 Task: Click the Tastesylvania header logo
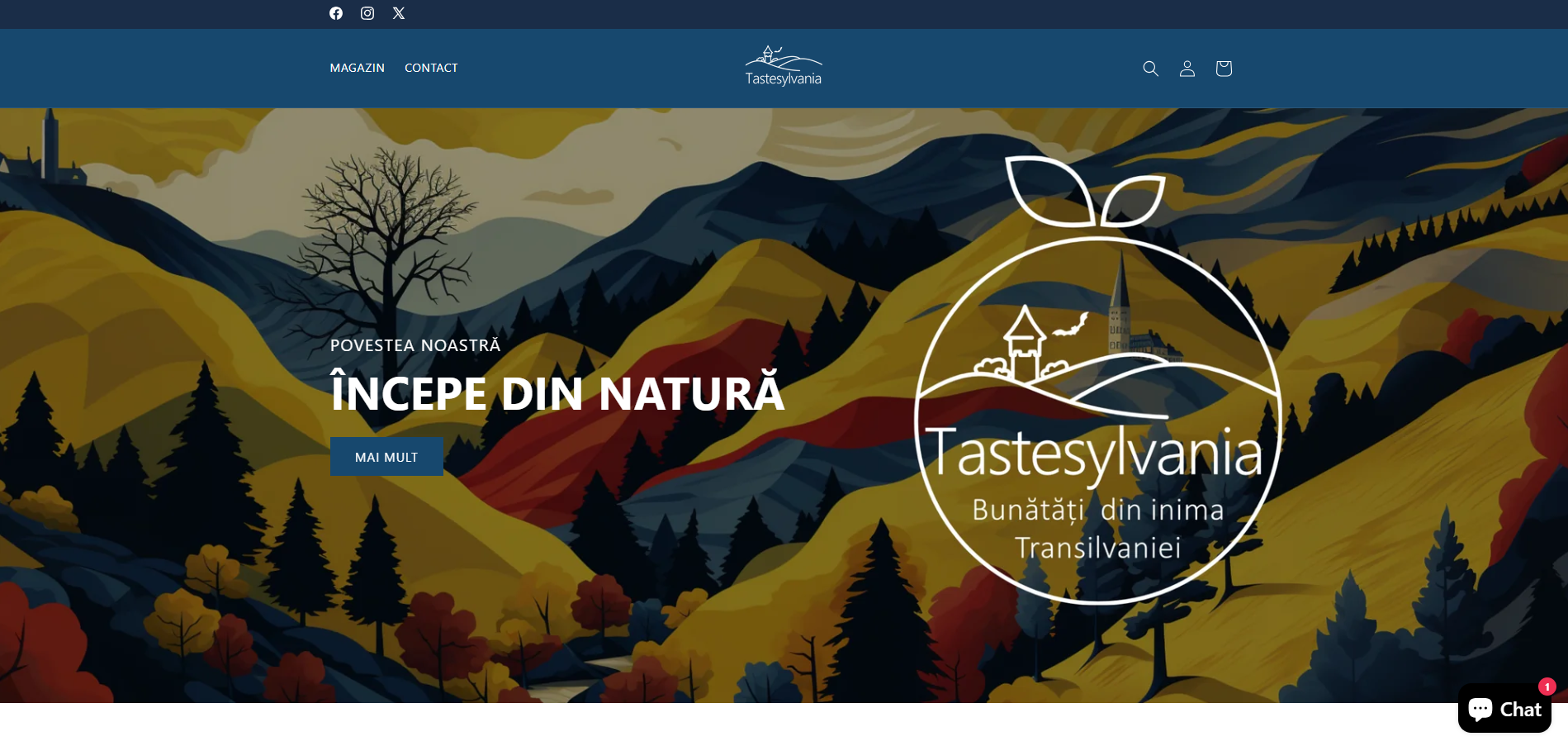[x=784, y=66]
